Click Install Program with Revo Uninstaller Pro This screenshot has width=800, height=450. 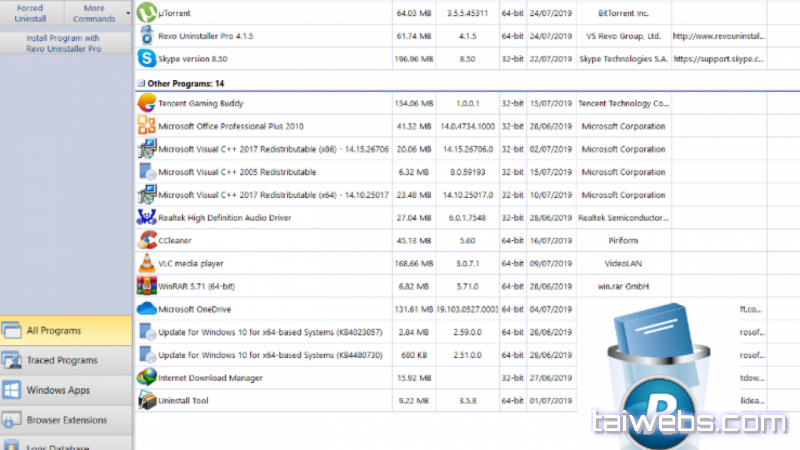point(64,43)
